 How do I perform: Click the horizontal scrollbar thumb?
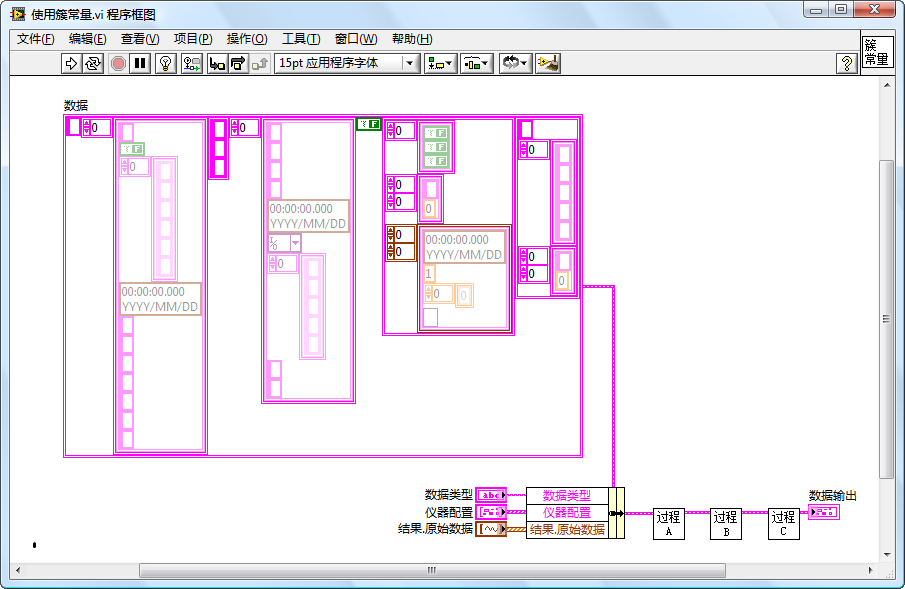pyautogui.click(x=432, y=570)
